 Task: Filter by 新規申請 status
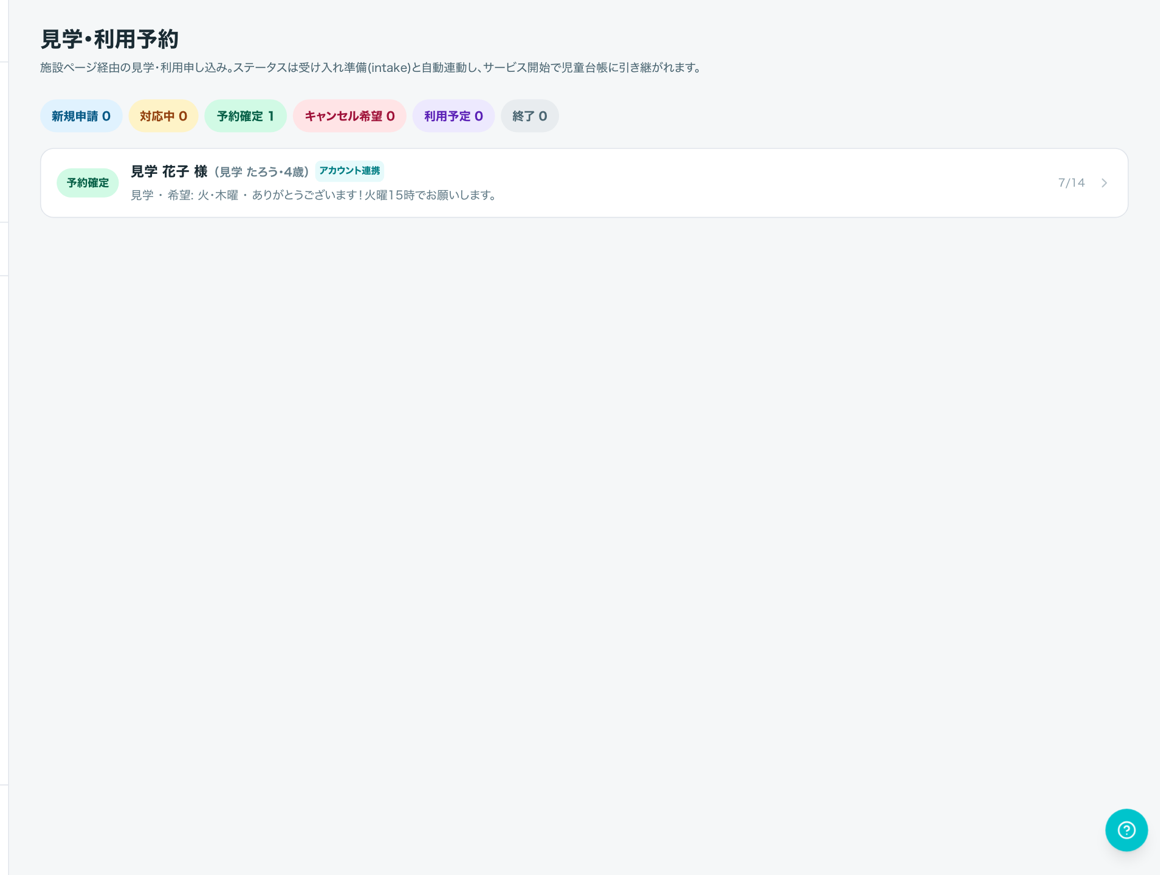81,116
